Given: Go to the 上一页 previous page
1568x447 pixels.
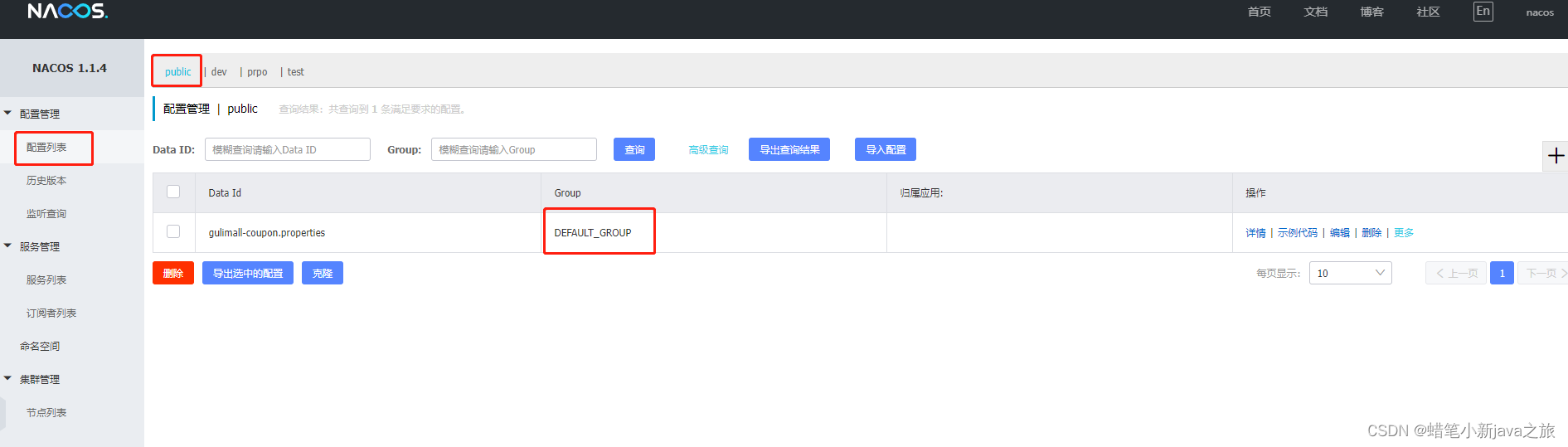Looking at the screenshot, I should (1456, 273).
